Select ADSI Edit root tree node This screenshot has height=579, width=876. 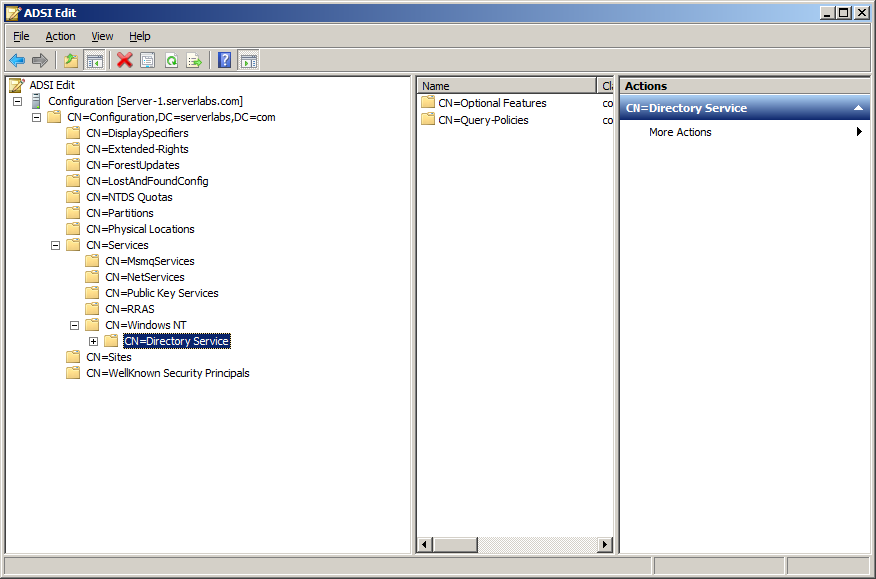point(52,85)
